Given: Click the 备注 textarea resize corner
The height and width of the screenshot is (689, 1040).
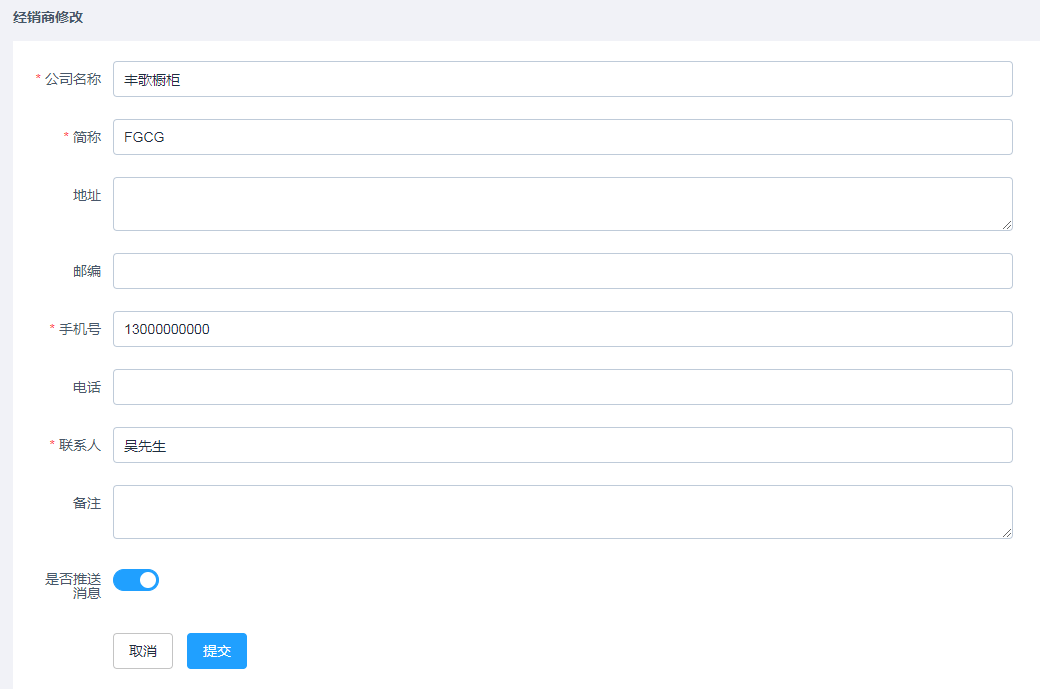Looking at the screenshot, I should tap(1007, 533).
